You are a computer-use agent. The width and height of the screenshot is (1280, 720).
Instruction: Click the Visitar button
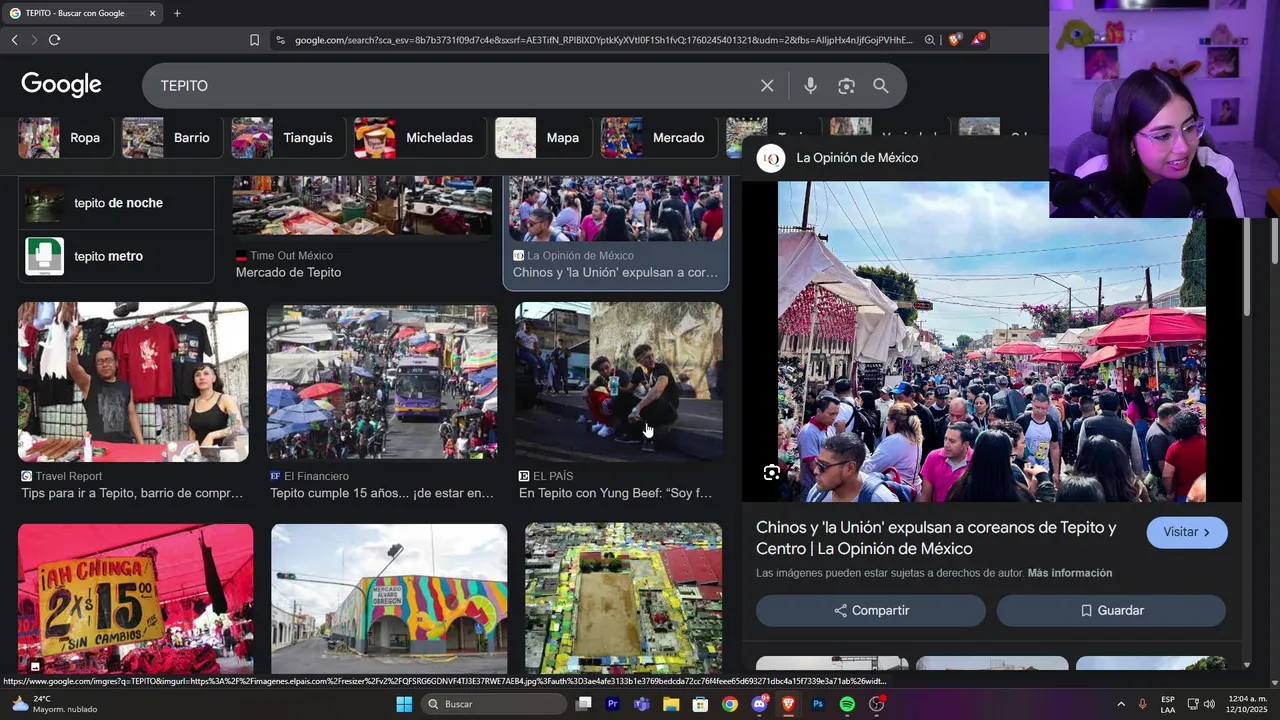click(1187, 532)
